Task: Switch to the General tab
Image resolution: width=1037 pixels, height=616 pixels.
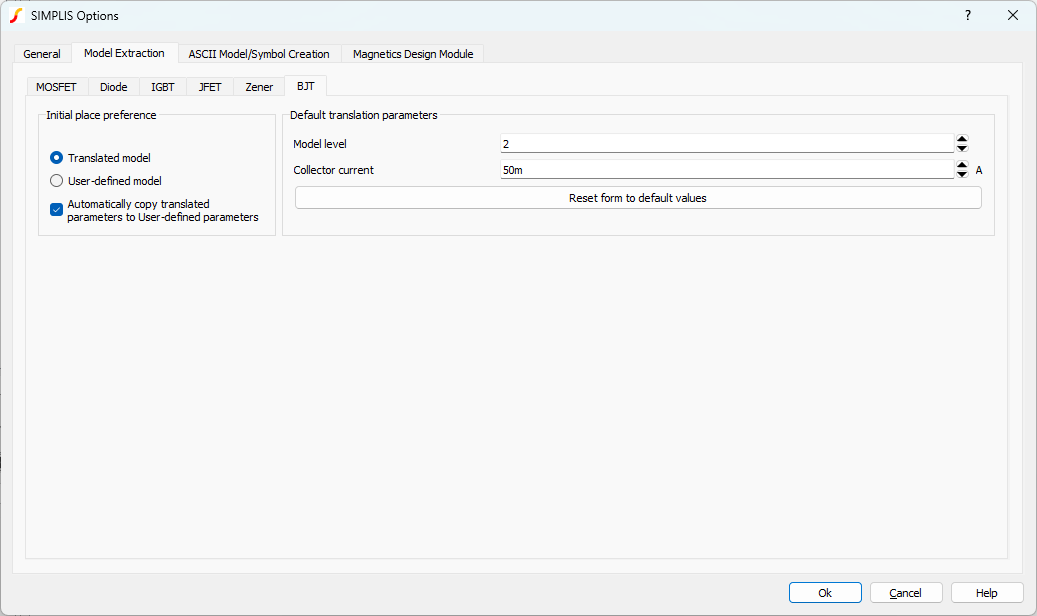Action: coord(42,54)
